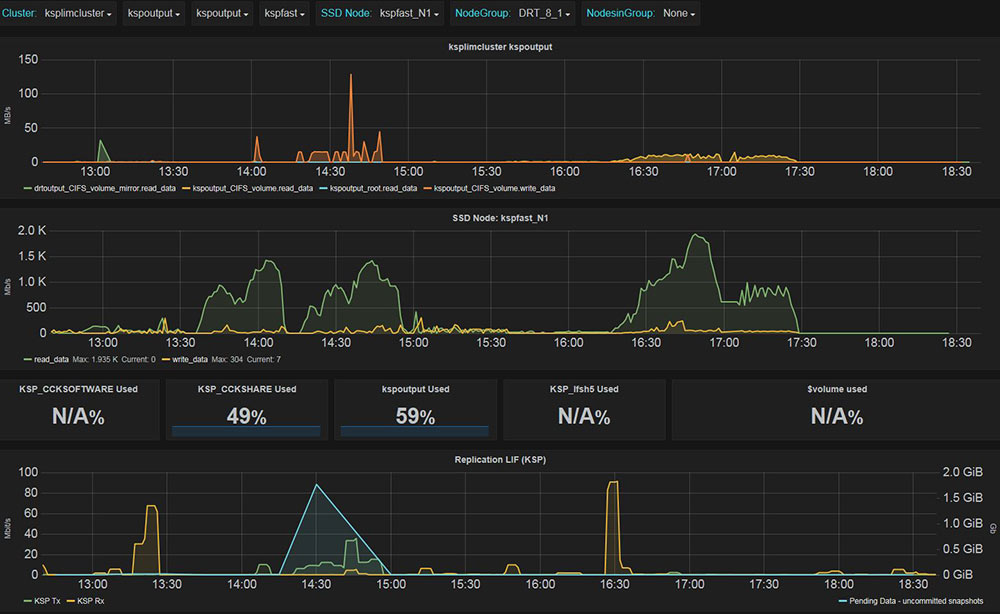Toggle kspoutput_CIFS_volume.read_data legend series
1000x614 pixels.
click(247, 189)
